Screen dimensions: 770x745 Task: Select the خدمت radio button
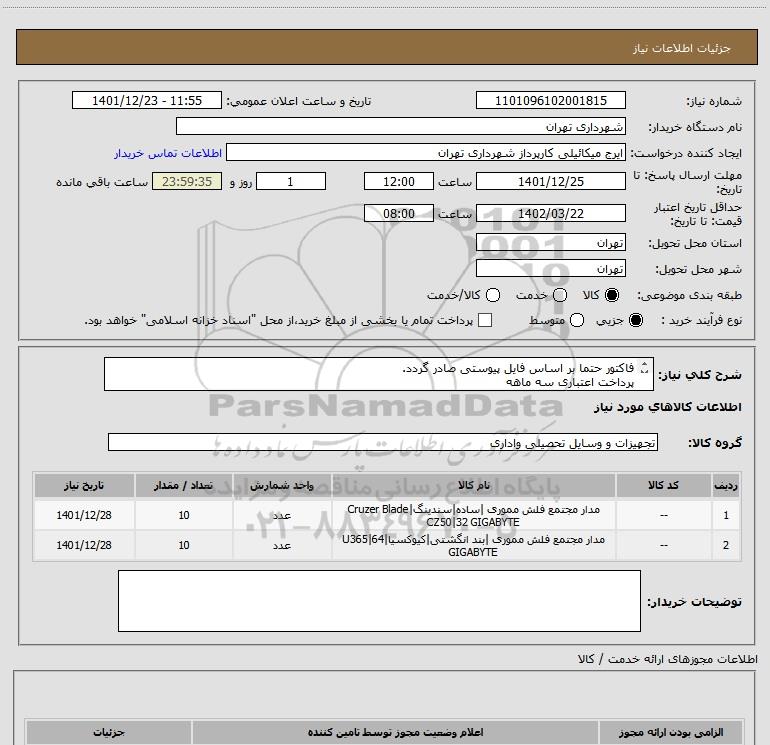tap(560, 295)
